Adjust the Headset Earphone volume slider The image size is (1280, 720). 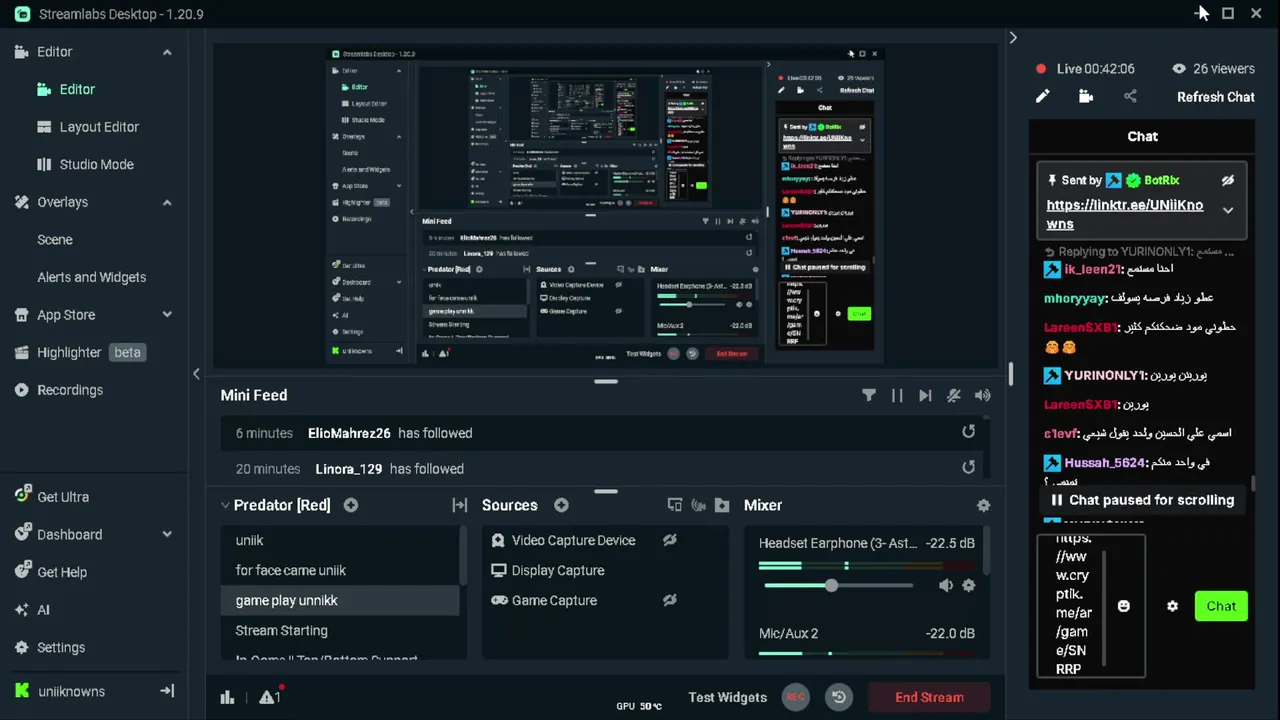click(831, 585)
